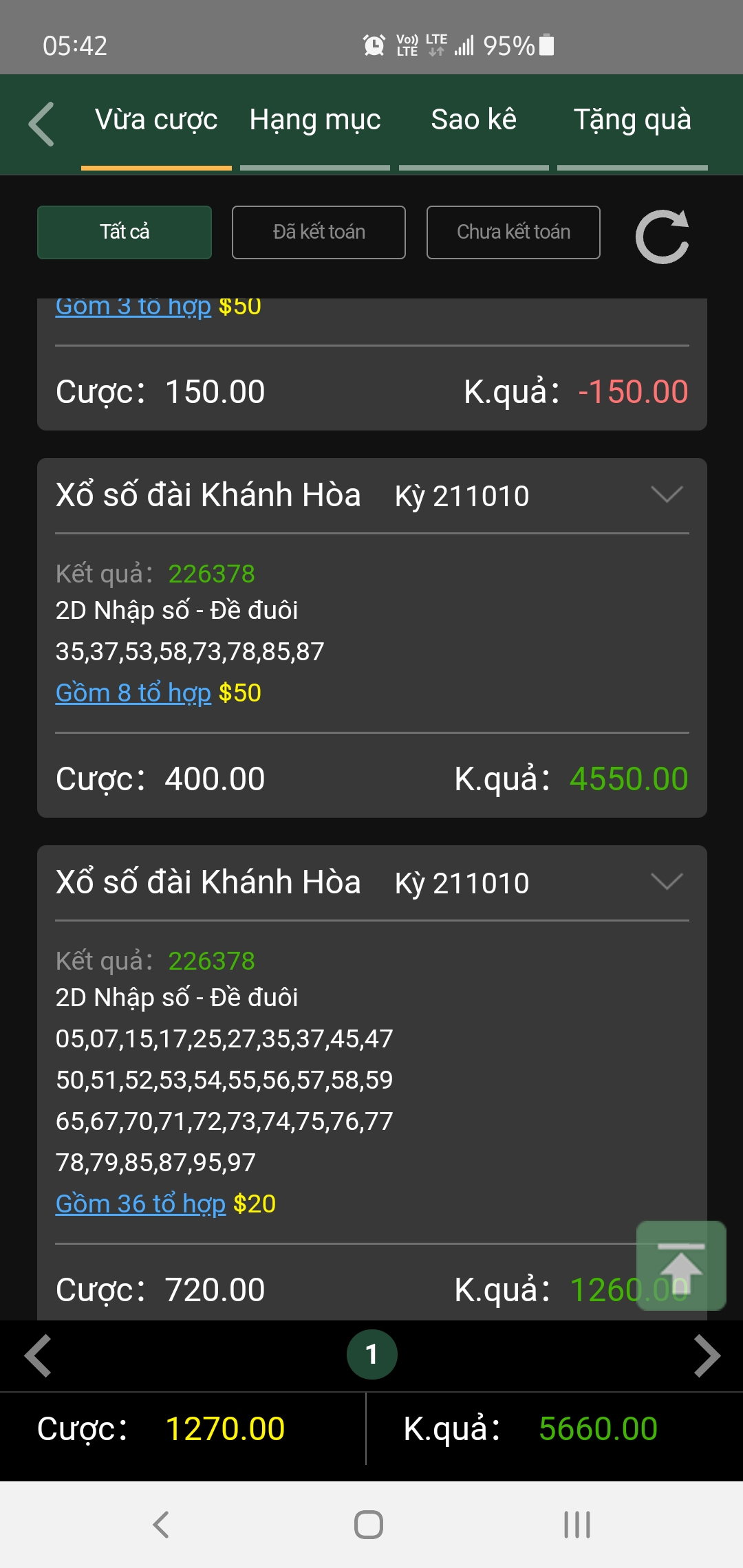Filter by Chưa kết toán

tap(513, 232)
